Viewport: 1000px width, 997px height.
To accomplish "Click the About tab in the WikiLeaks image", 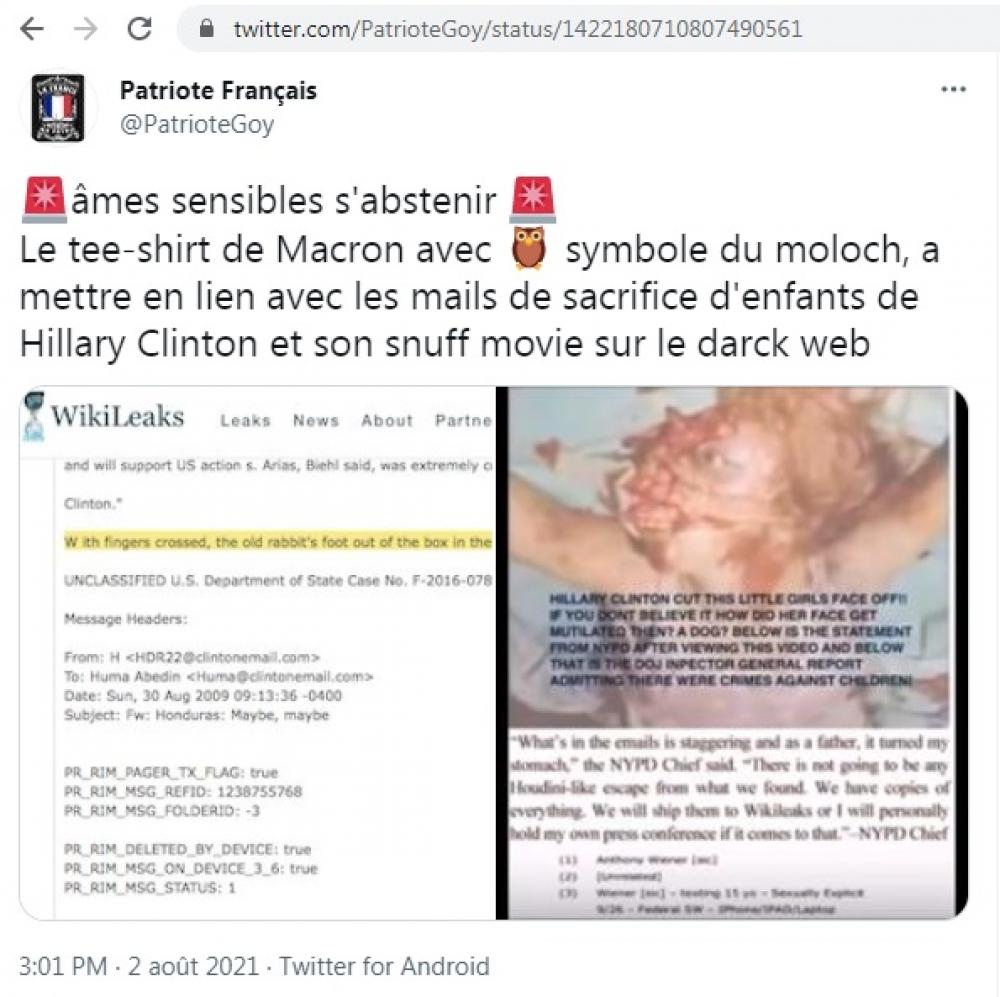I will coord(387,420).
